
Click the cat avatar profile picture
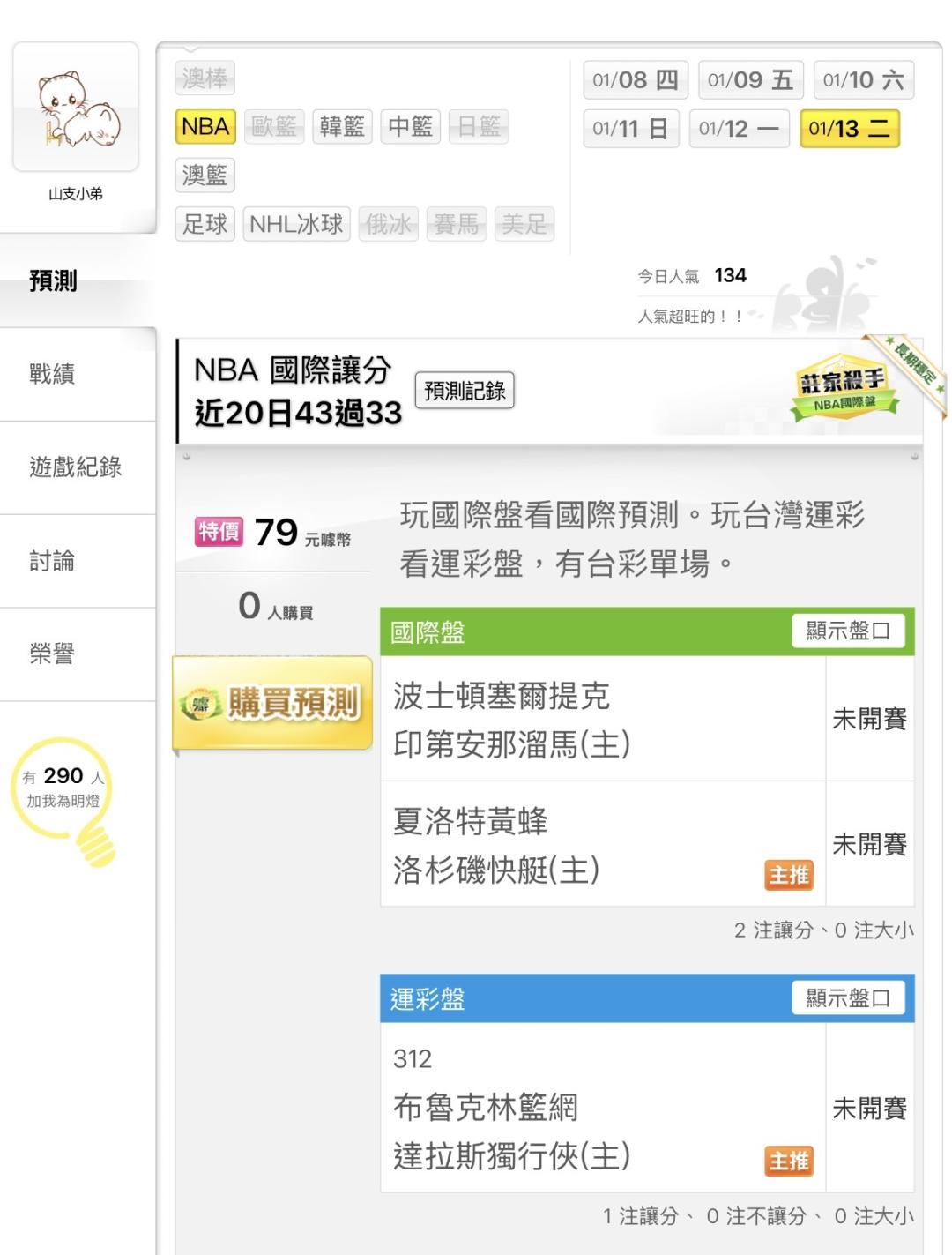pos(76,107)
